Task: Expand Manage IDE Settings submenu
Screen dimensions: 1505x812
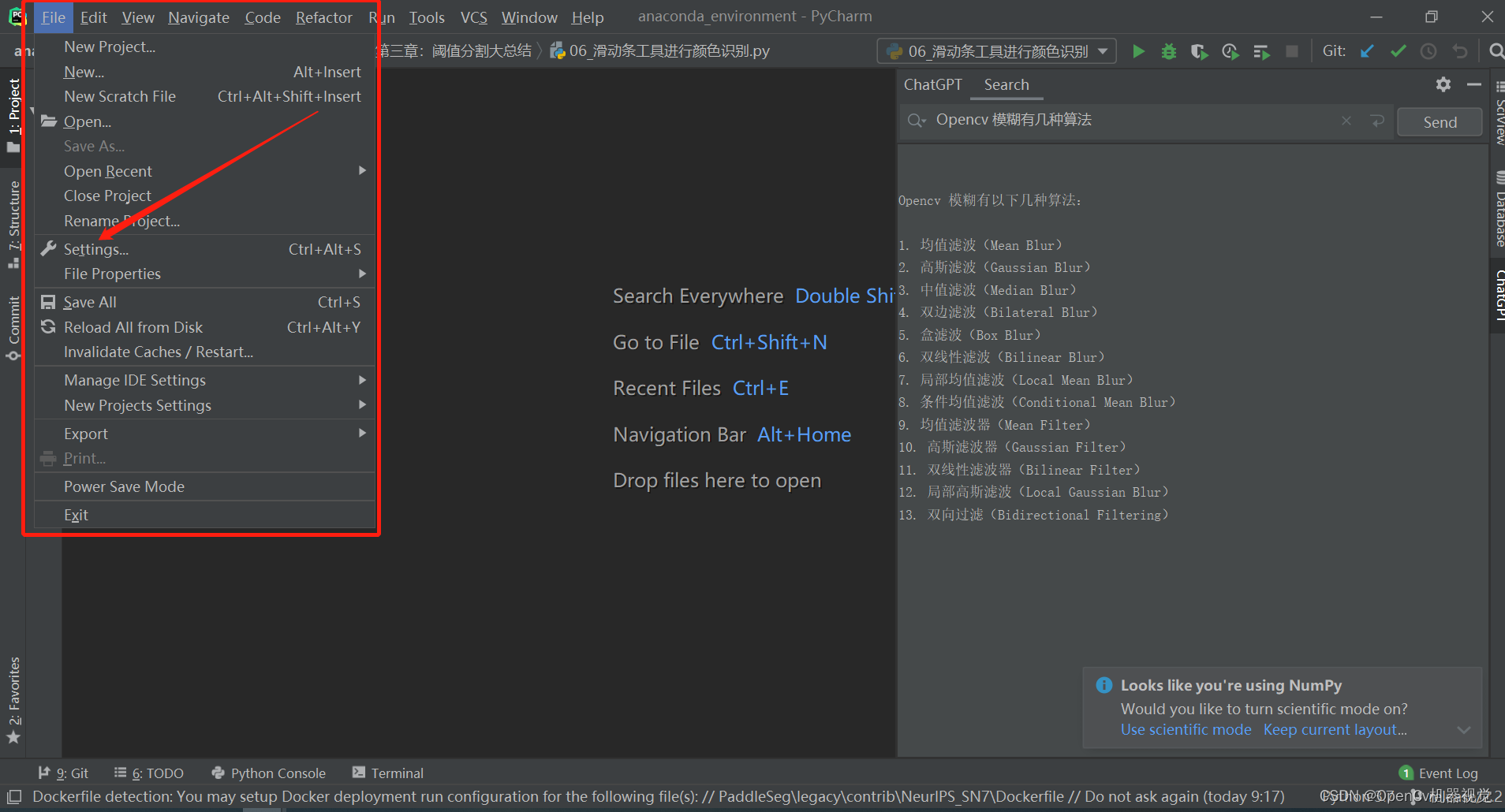Action: pos(205,380)
